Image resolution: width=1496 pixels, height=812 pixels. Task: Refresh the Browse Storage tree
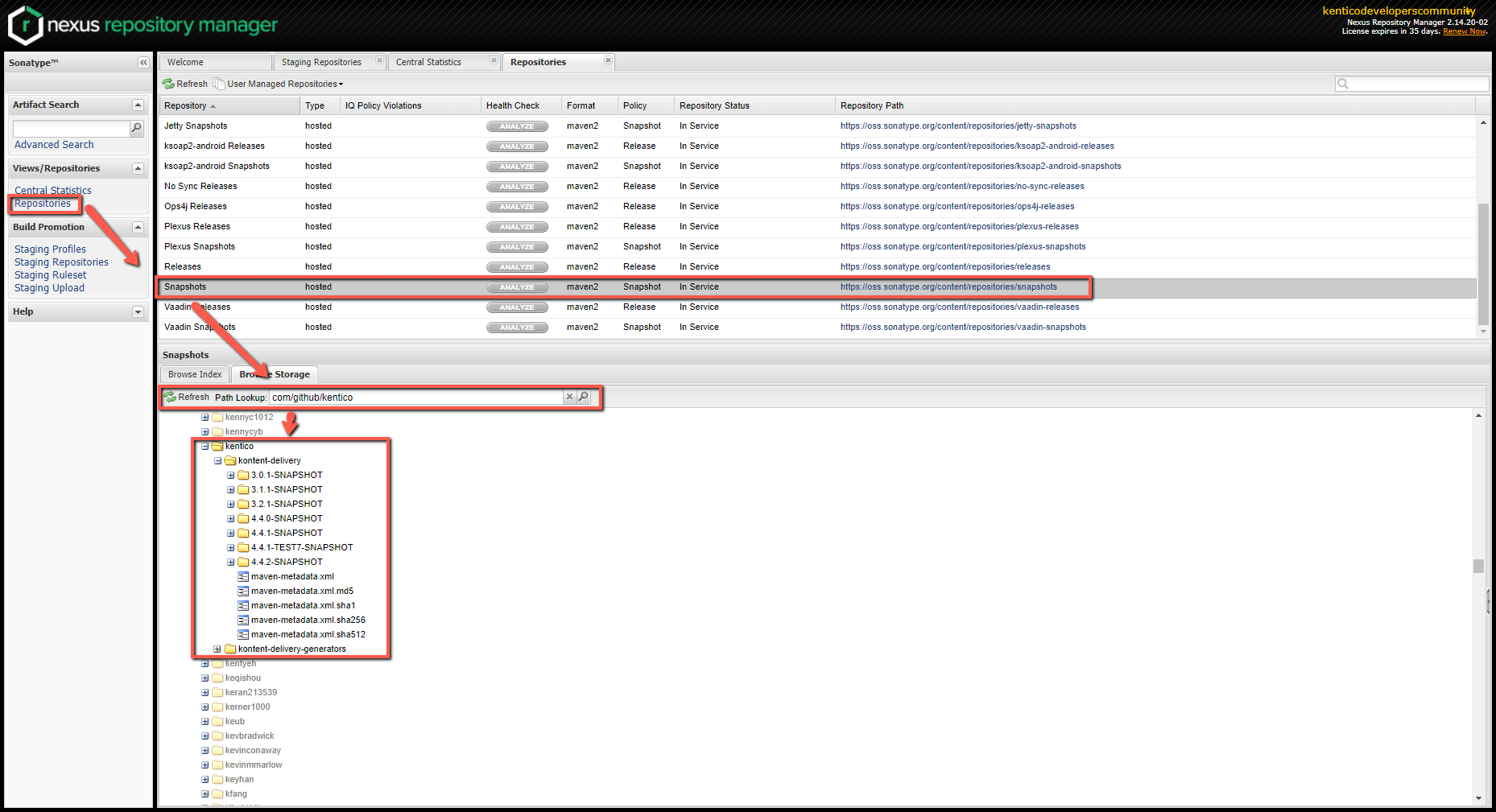tap(186, 397)
